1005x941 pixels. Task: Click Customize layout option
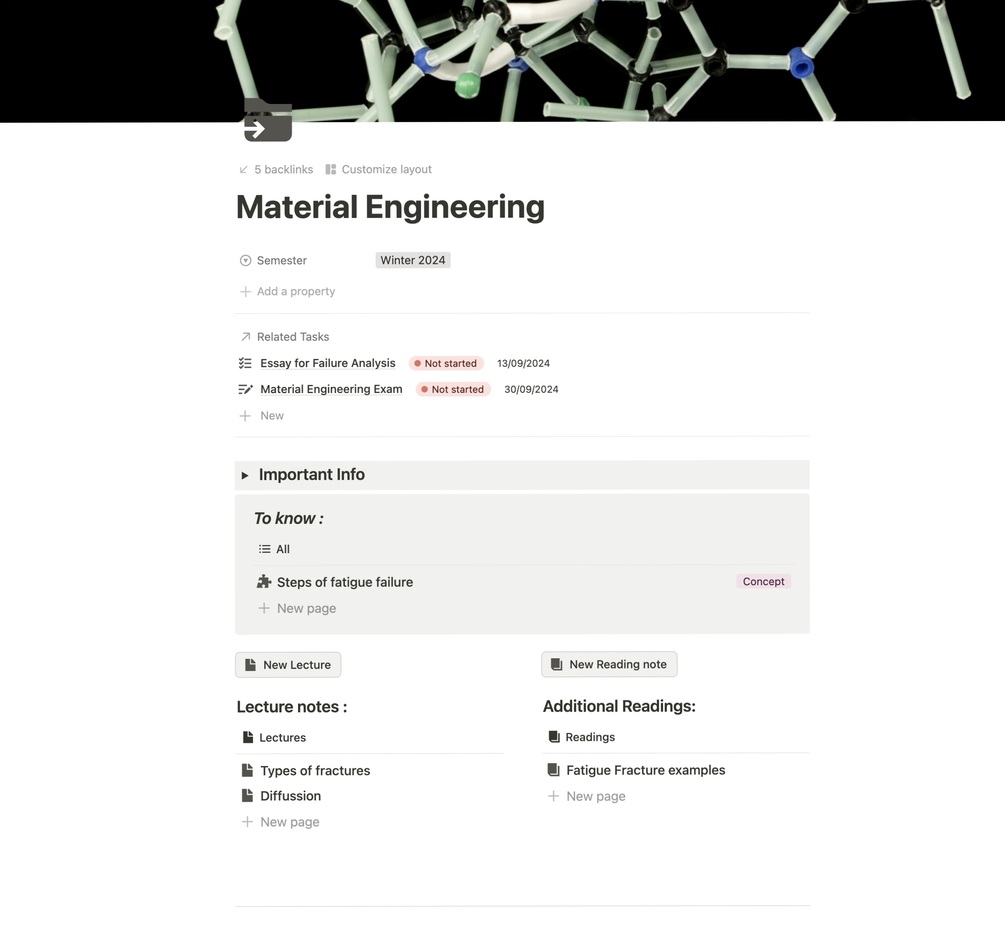pyautogui.click(x=378, y=170)
